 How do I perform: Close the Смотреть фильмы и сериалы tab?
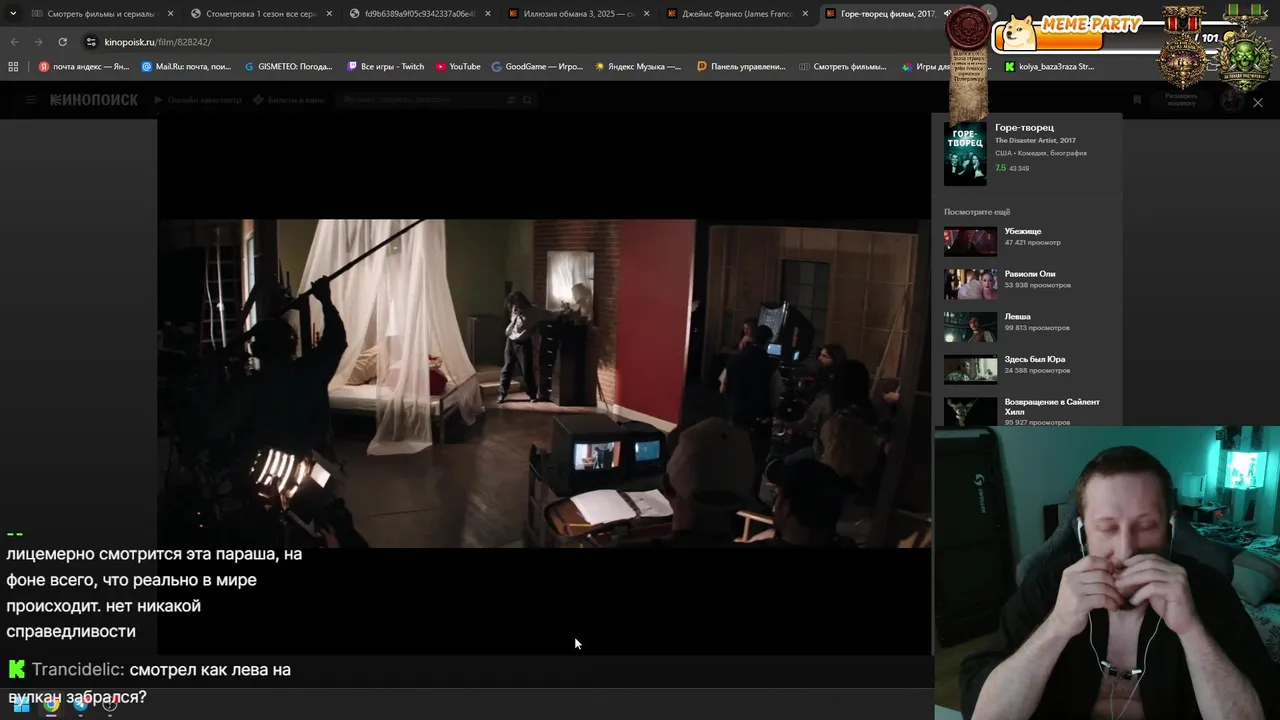click(x=170, y=14)
